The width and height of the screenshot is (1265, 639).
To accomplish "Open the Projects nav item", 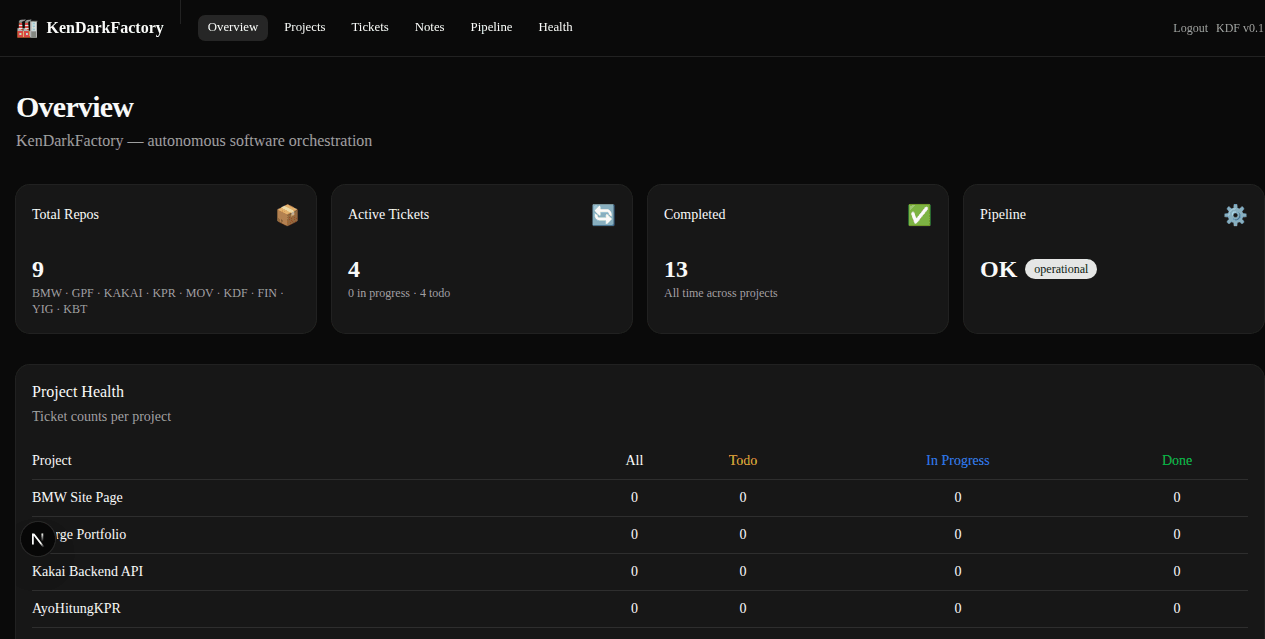I will click(x=305, y=28).
